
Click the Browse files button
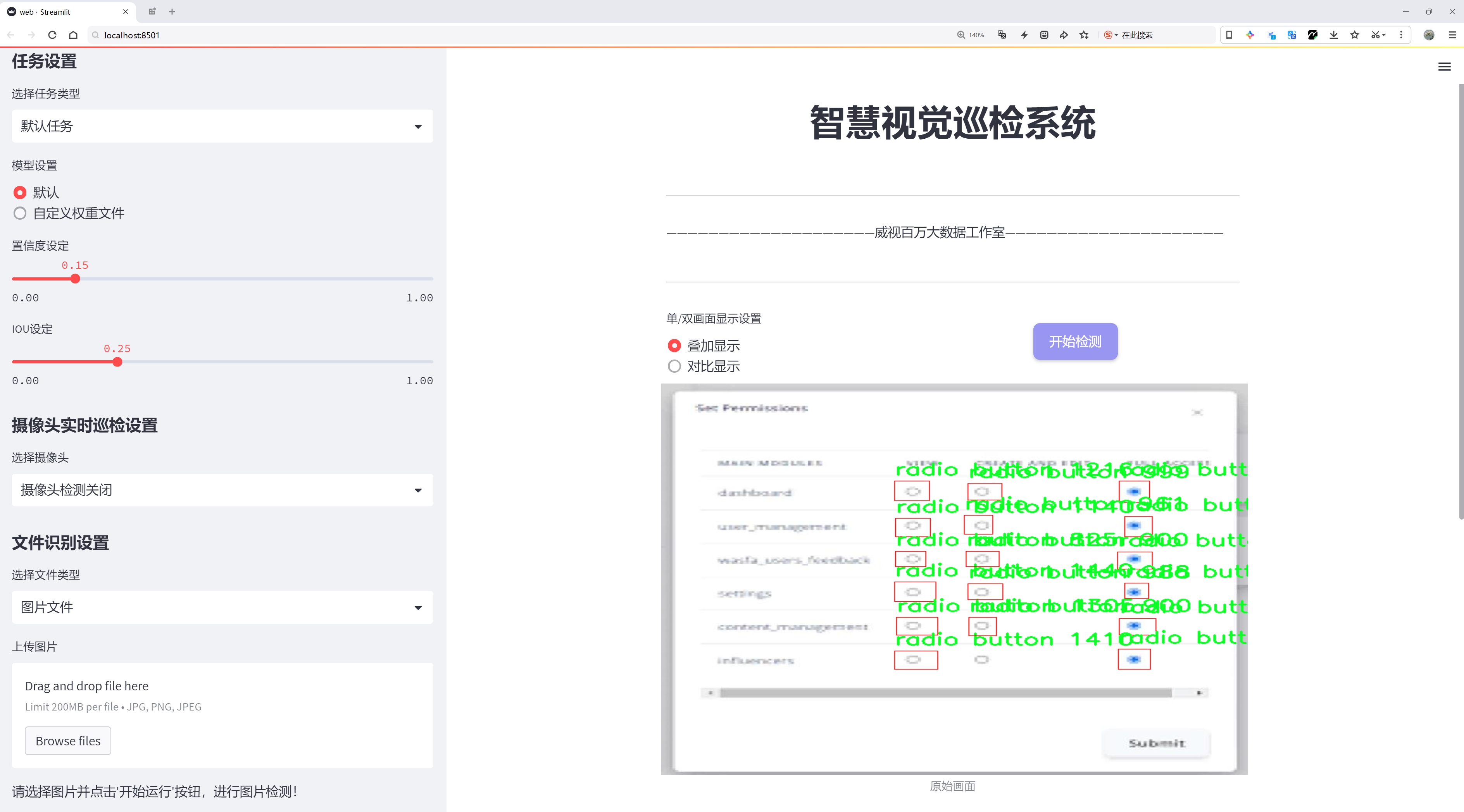click(67, 741)
